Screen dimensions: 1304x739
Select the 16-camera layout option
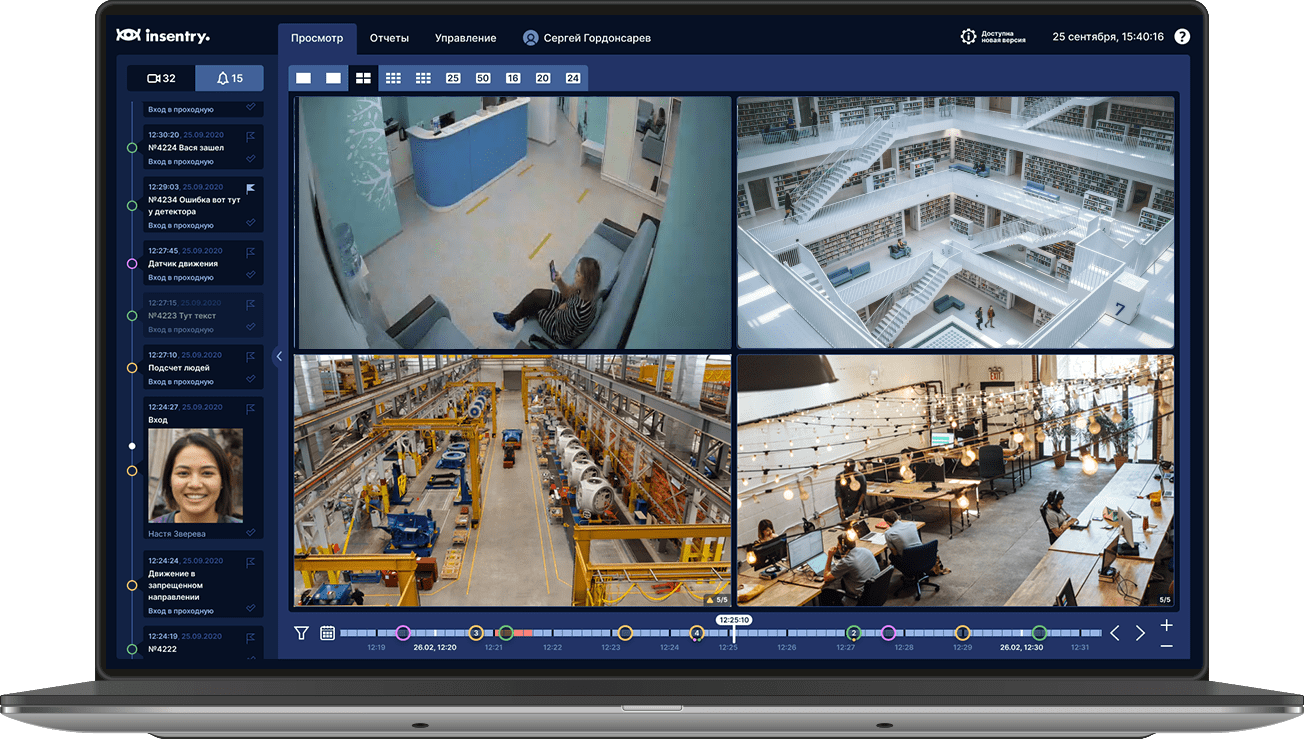click(513, 76)
